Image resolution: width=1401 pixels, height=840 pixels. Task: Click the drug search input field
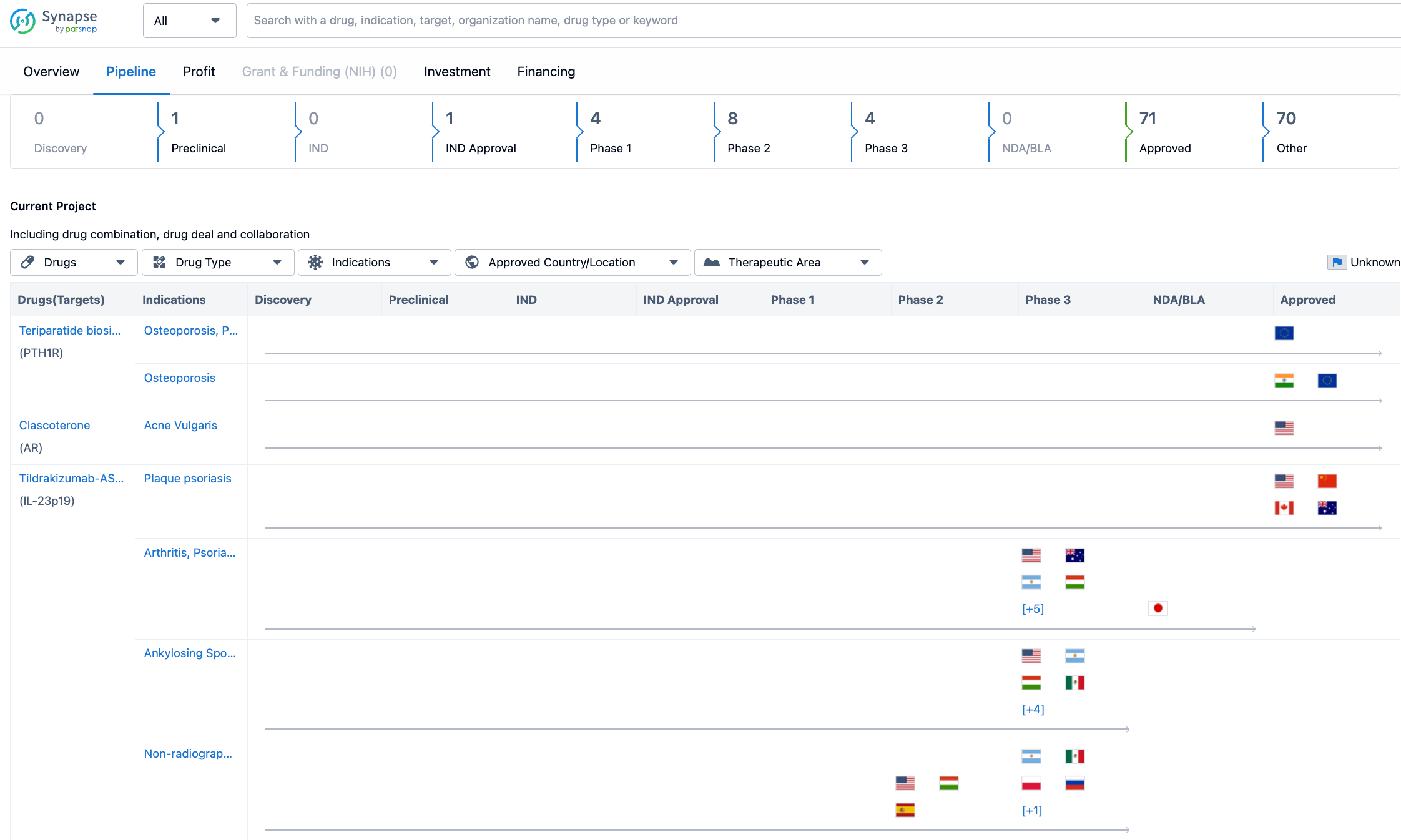(812, 21)
